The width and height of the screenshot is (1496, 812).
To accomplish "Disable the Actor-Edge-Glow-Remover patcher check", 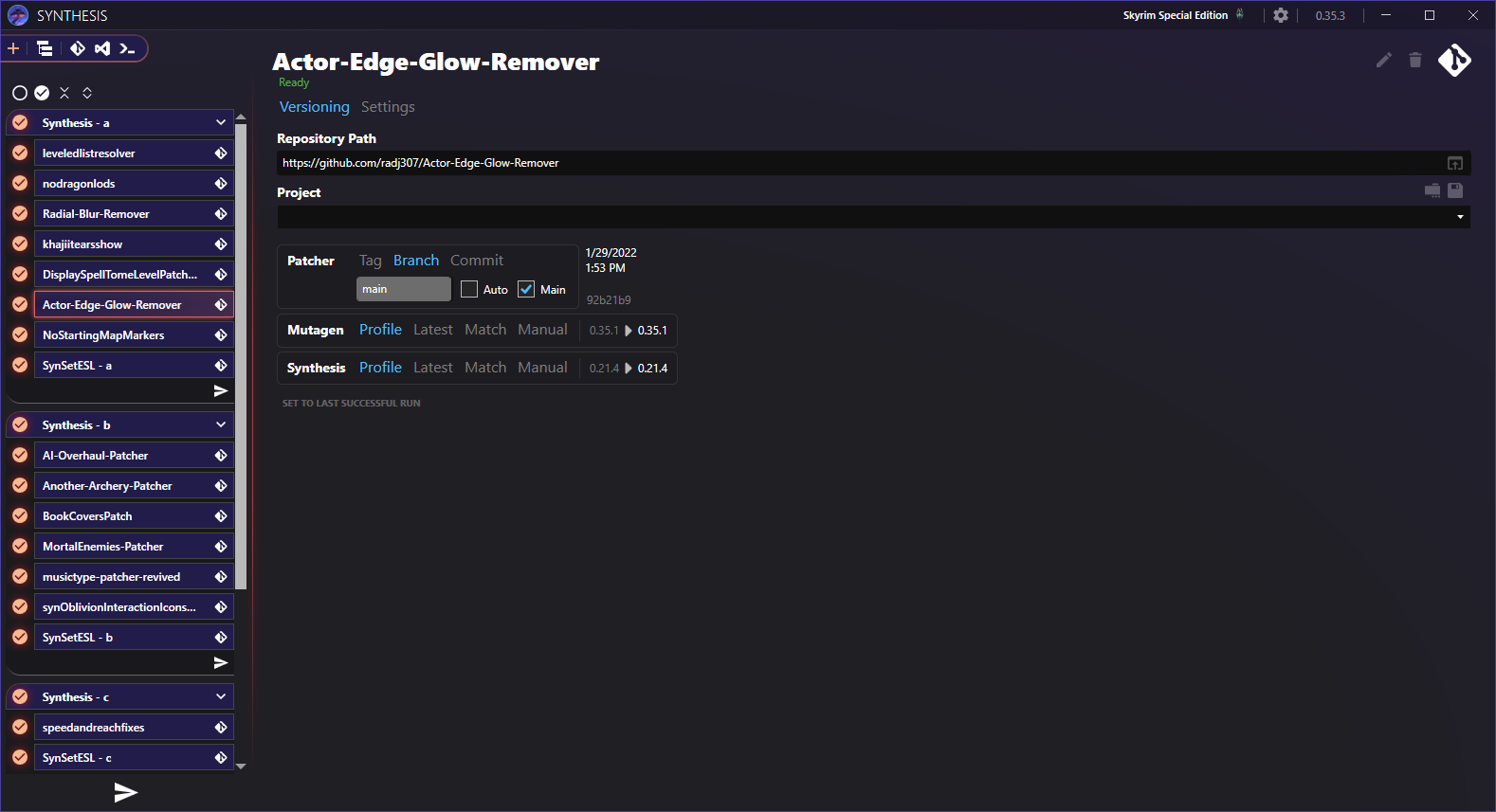I will coord(20,304).
